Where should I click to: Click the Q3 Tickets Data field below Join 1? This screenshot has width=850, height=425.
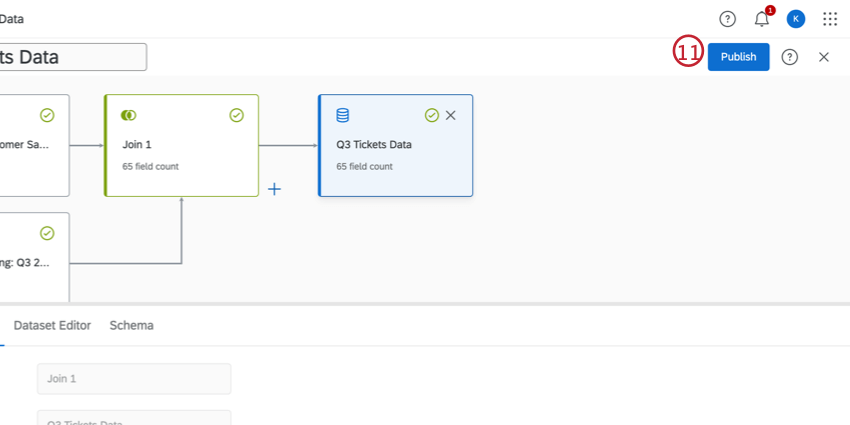point(134,419)
